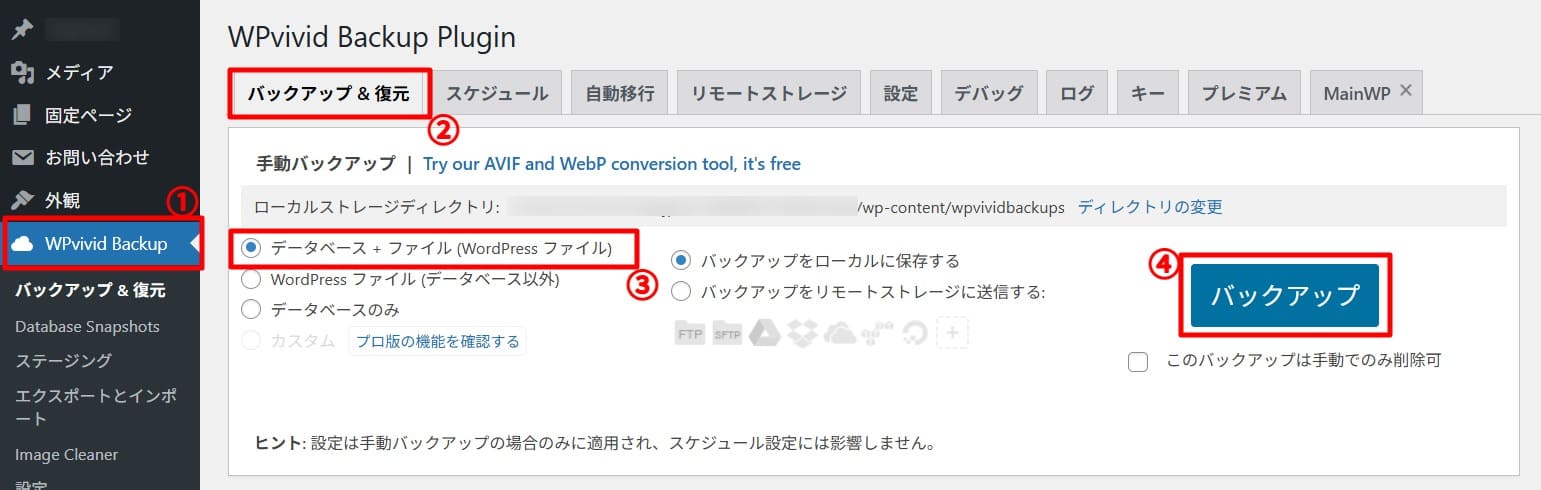Click the DigitalOcean Spaces storage icon
The image size is (1541, 490).
[914, 333]
